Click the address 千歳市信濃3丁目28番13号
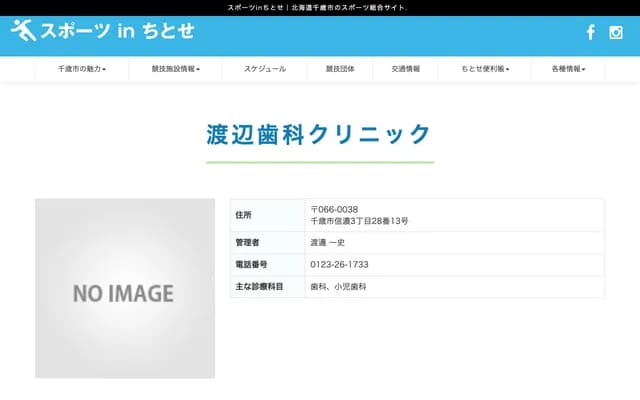Image resolution: width=640 pixels, height=400 pixels. pyautogui.click(x=359, y=220)
